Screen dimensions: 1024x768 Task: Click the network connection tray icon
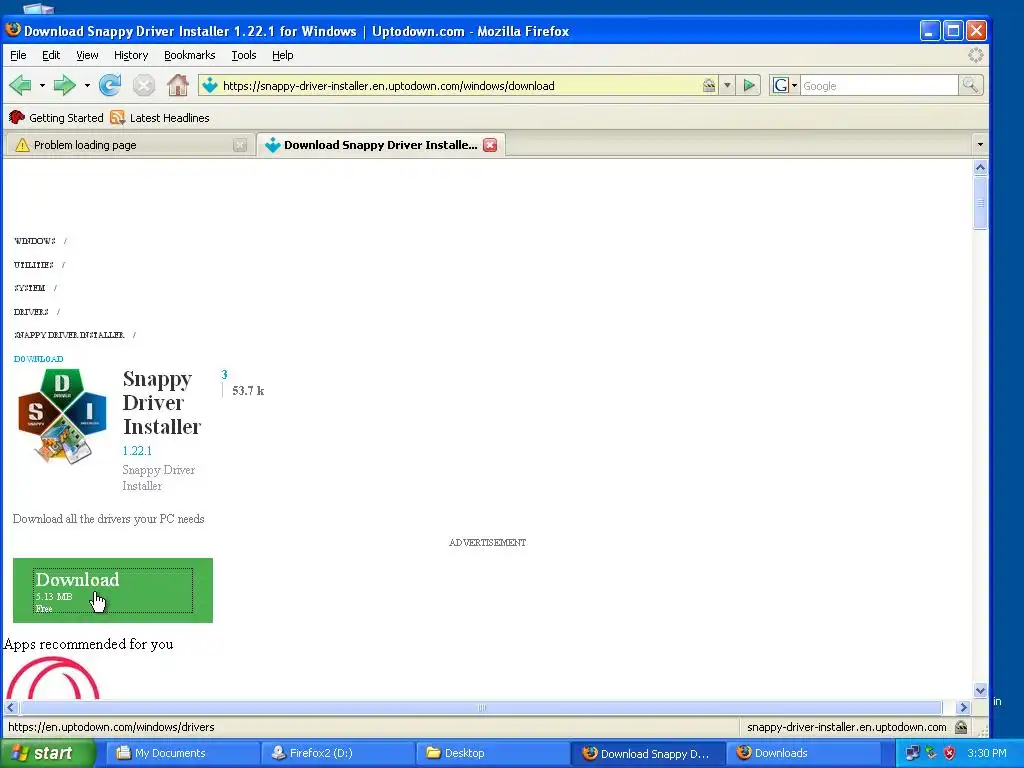tap(912, 753)
